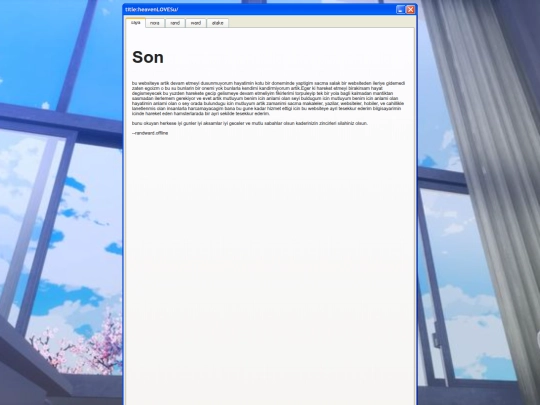Switch to the 'ward' tab

196,23
